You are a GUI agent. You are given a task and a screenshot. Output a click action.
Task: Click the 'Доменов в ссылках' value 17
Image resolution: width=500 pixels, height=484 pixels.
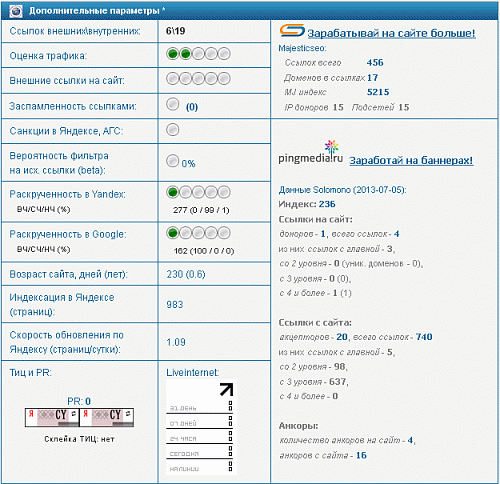tap(372, 78)
